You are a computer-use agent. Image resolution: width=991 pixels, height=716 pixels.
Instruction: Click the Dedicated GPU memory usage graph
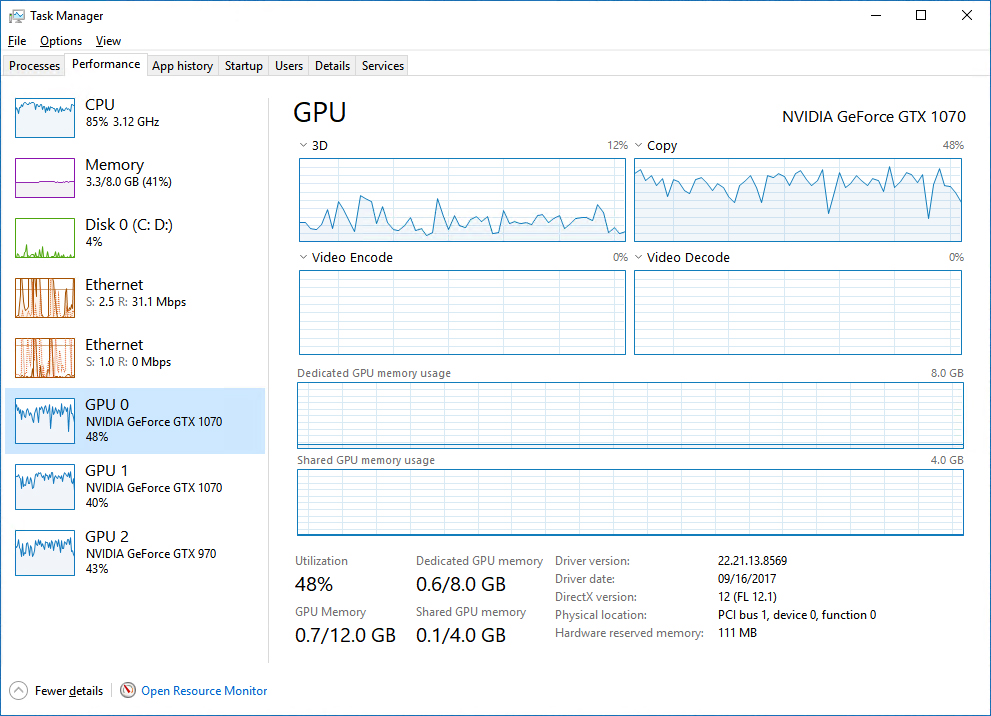[x=630, y=415]
